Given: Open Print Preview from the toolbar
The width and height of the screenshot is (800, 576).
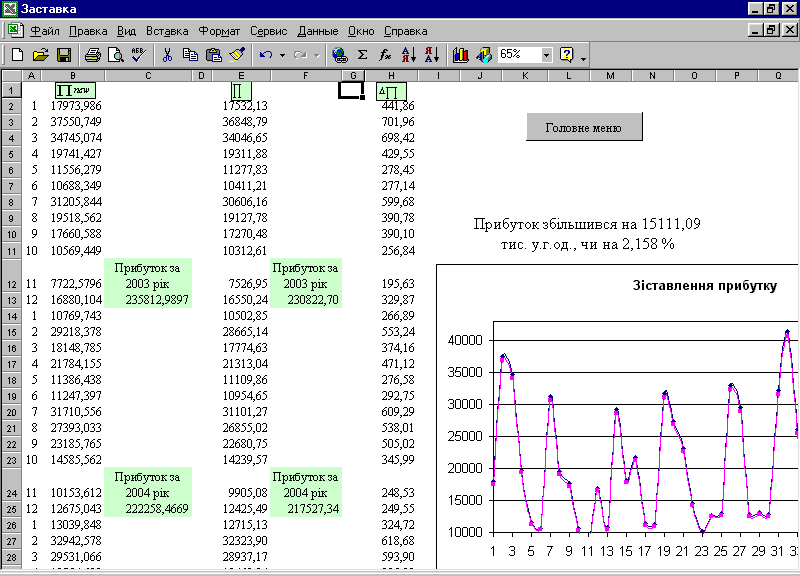Looking at the screenshot, I should point(115,55).
